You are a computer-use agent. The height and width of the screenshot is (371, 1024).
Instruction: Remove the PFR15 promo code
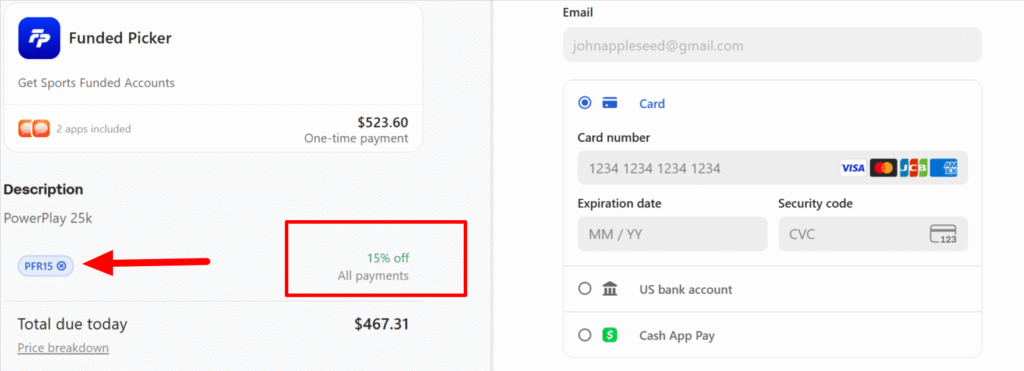pyautogui.click(x=61, y=266)
